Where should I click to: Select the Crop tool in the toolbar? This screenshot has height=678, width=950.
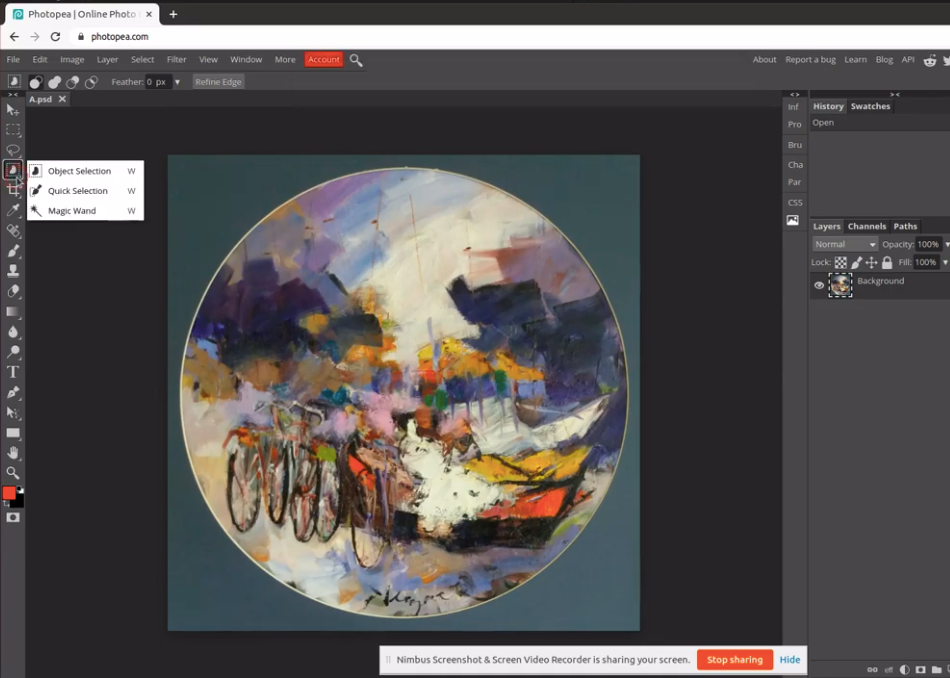tap(13, 190)
